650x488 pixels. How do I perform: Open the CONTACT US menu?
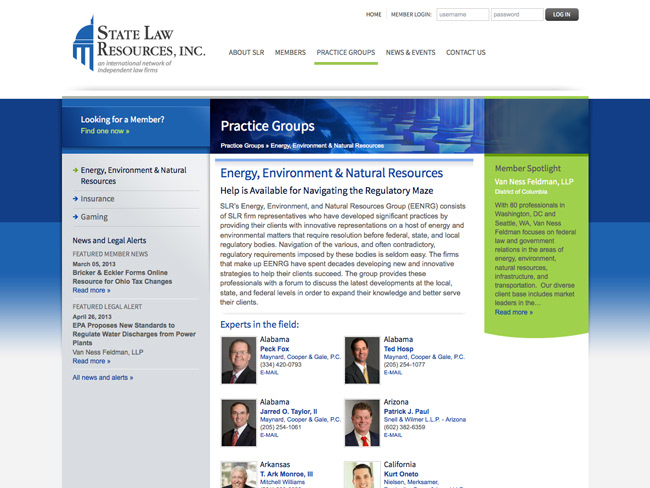pyautogui.click(x=466, y=53)
